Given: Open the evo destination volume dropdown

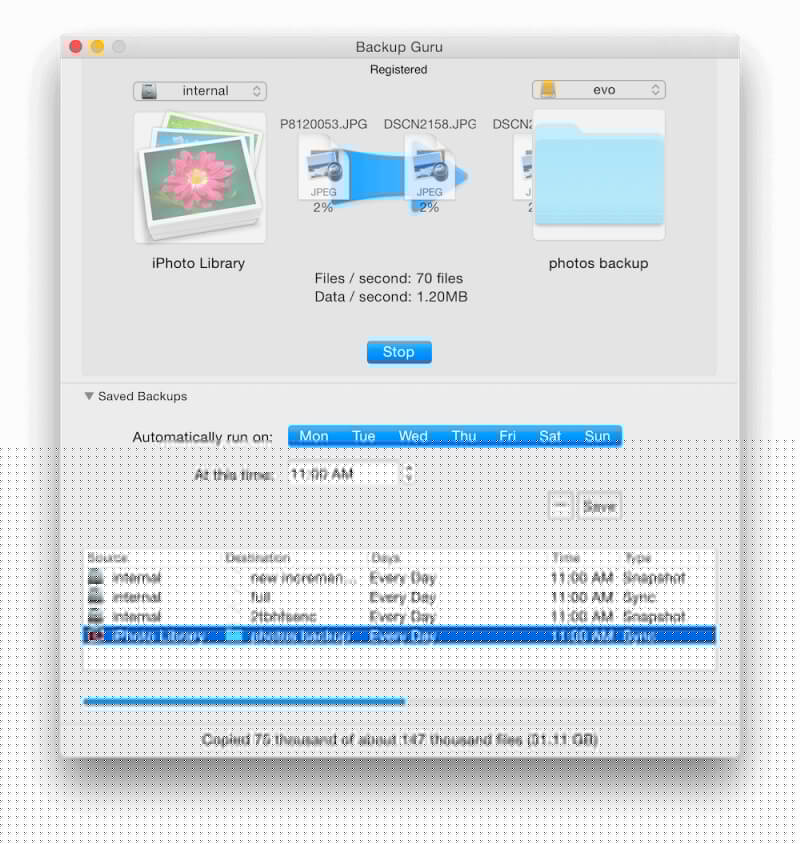Looking at the screenshot, I should tap(599, 90).
